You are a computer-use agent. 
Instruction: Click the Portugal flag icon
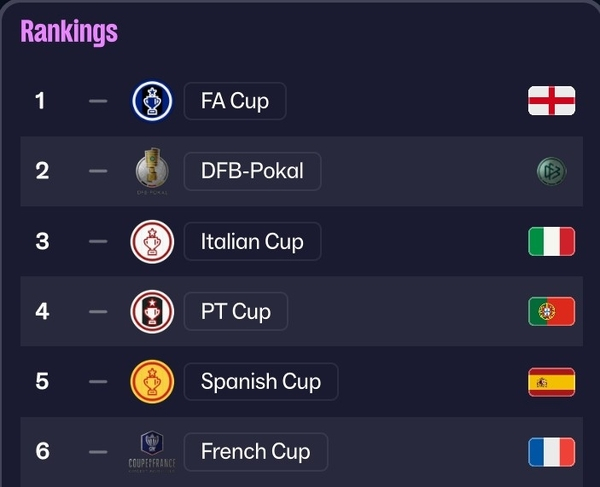click(552, 311)
